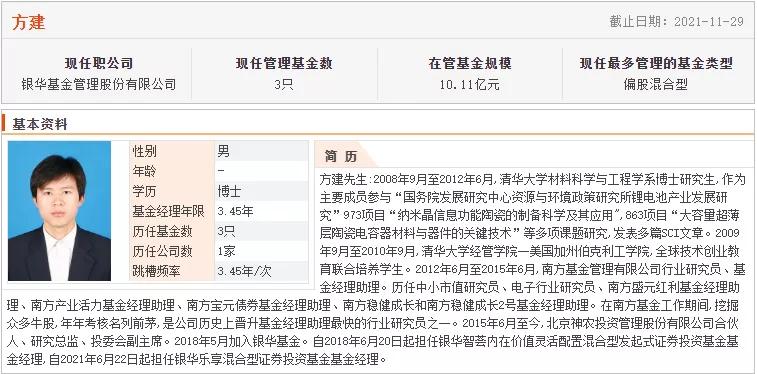
Task: Click the portrait photo of 方建
Action: (x=59, y=211)
